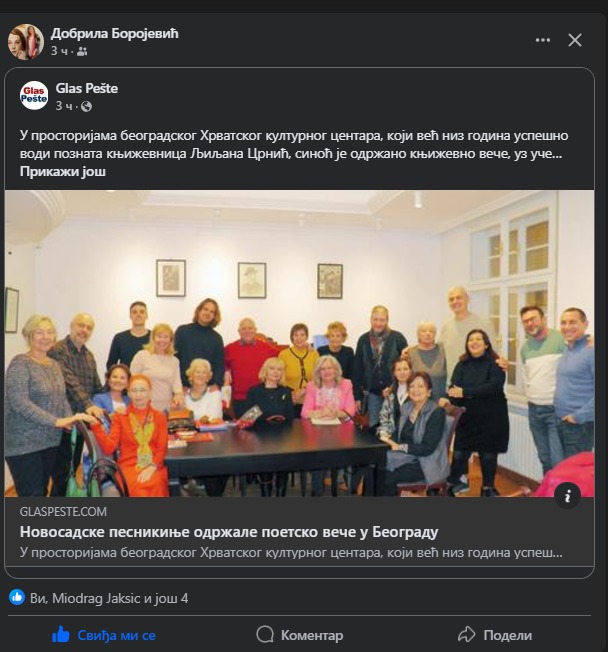Click the GLASPESTE.COM source domain
This screenshot has height=652, width=608.
point(63,512)
